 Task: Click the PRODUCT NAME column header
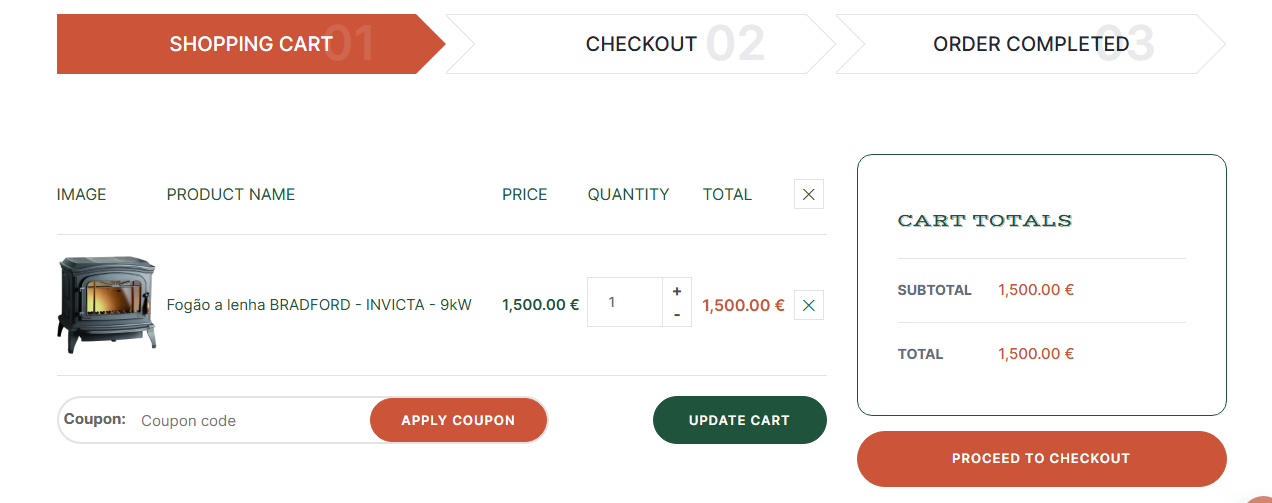point(231,194)
